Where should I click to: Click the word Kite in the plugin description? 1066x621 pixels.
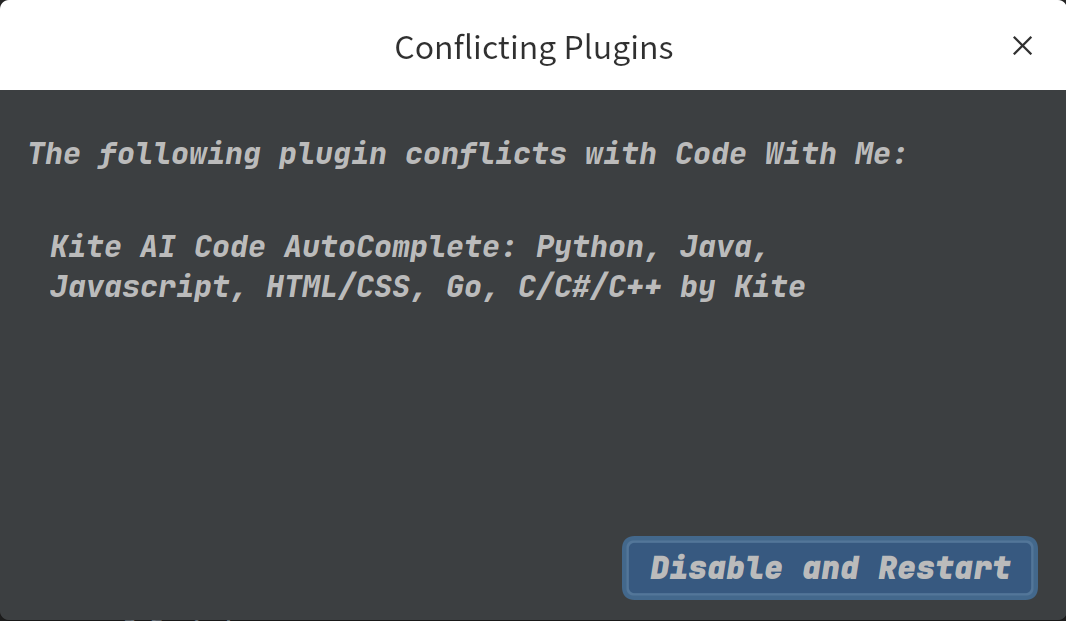tap(769, 287)
